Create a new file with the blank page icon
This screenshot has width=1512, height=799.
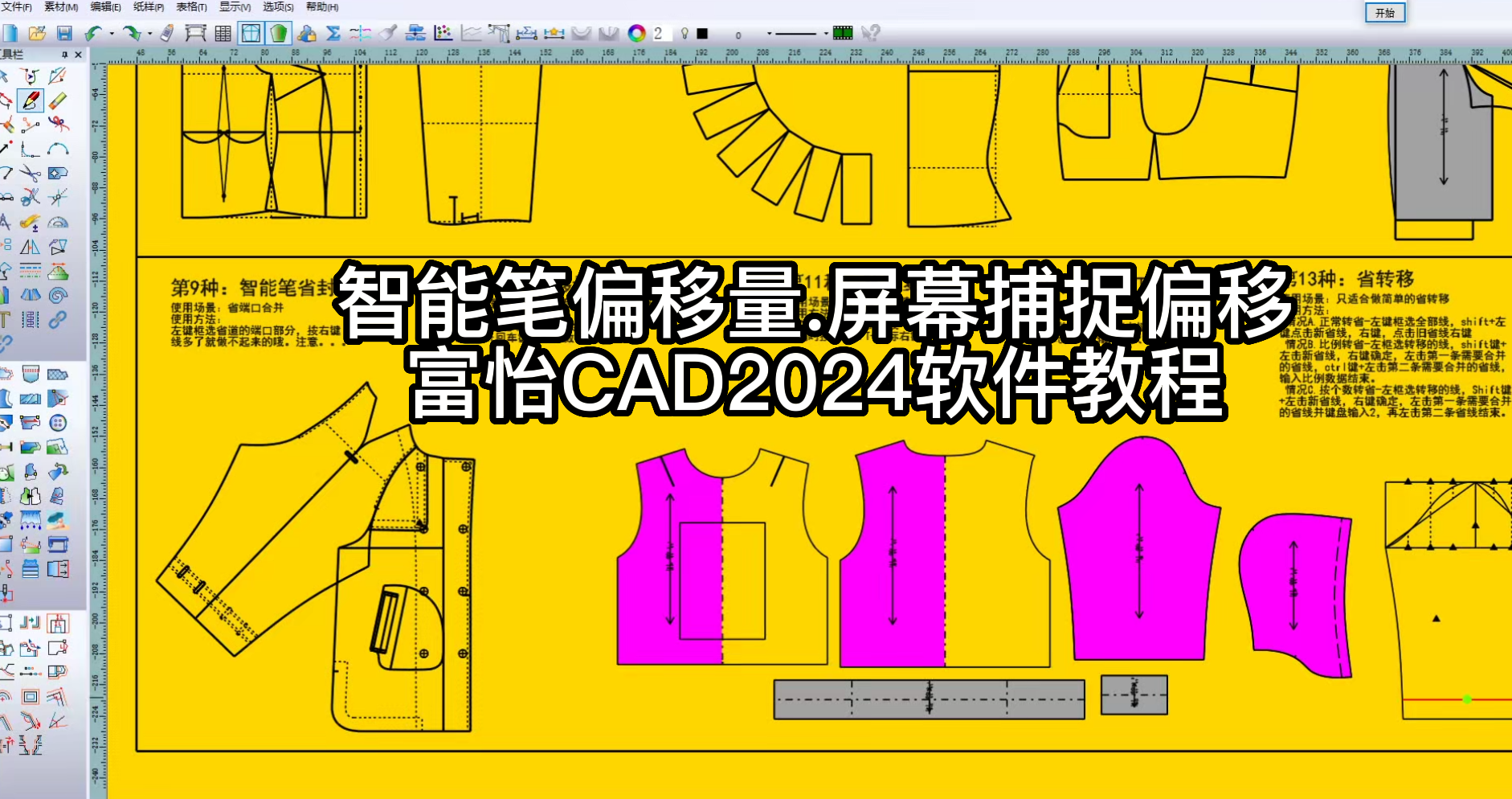click(x=10, y=33)
